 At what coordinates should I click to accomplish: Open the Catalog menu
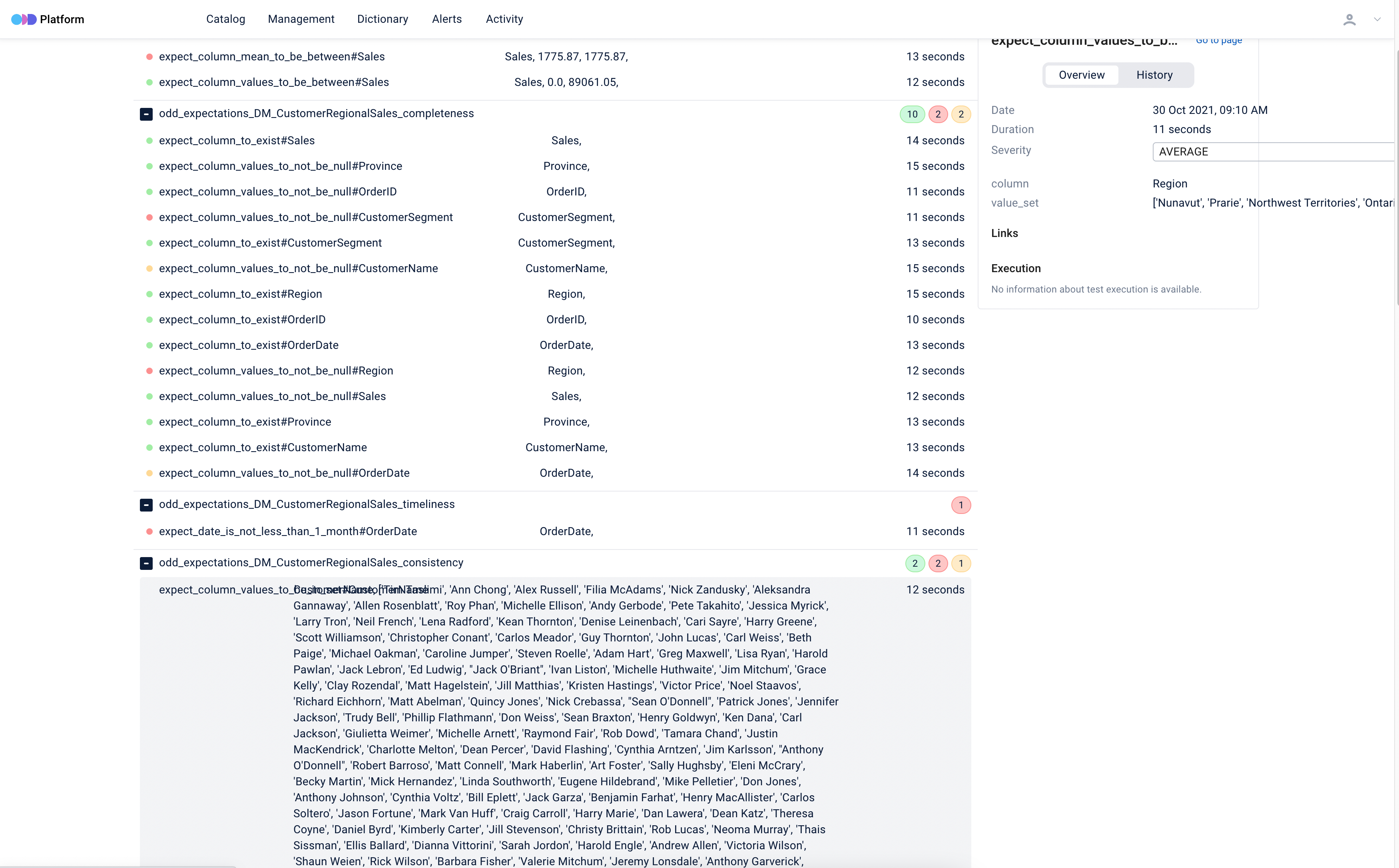(225, 19)
